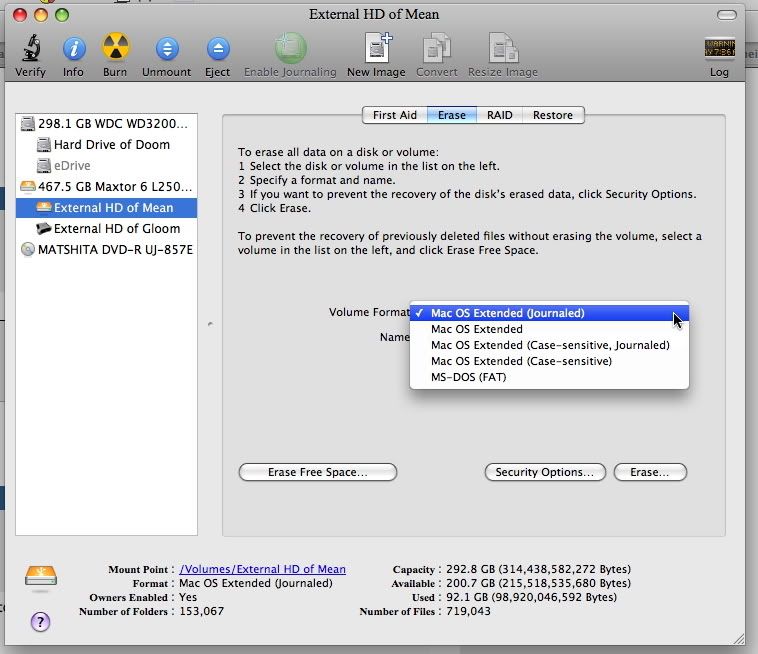Select the eDrive volume
758x654 pixels.
tap(106, 166)
